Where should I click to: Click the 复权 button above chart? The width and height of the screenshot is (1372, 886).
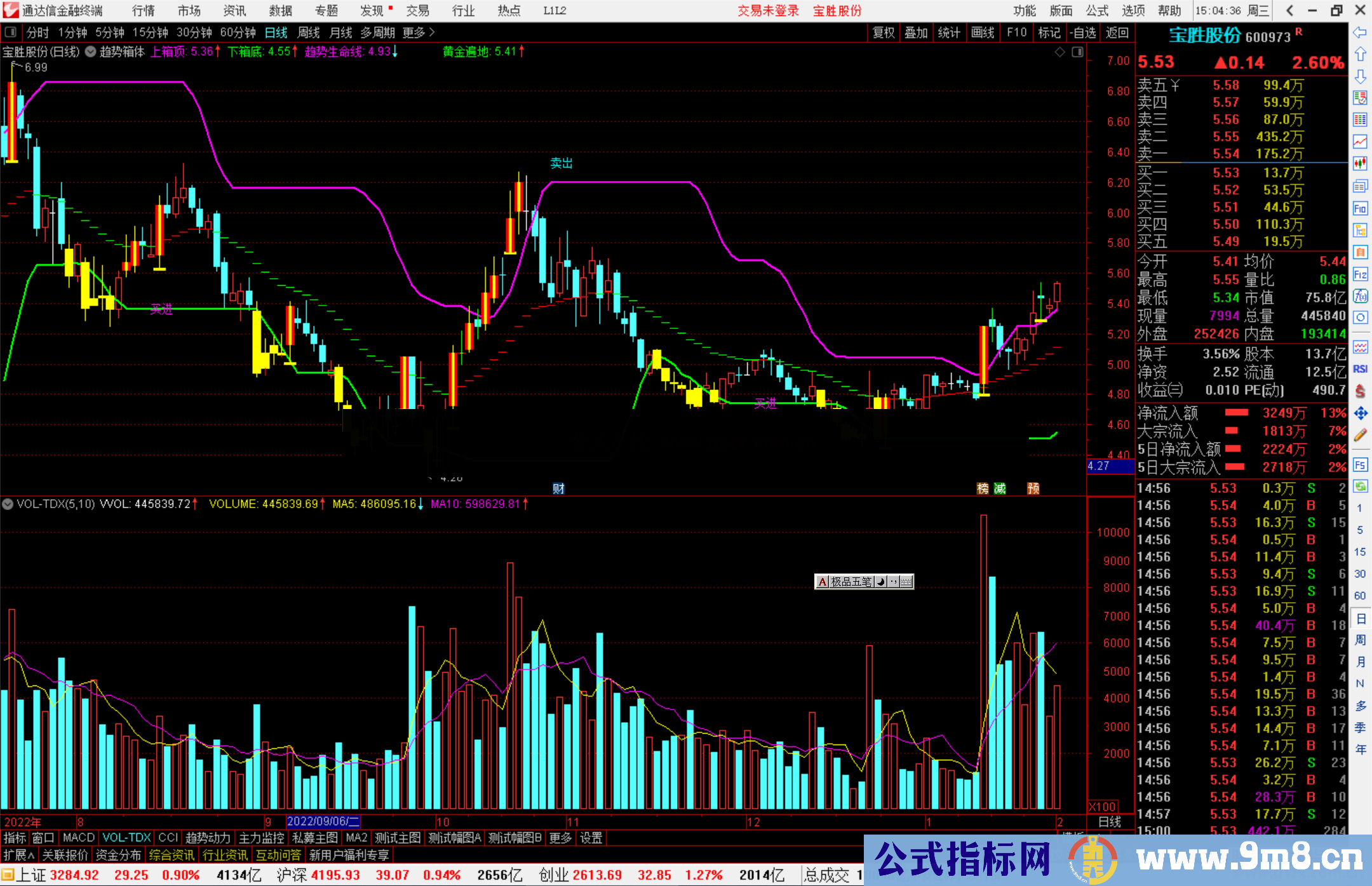[884, 32]
